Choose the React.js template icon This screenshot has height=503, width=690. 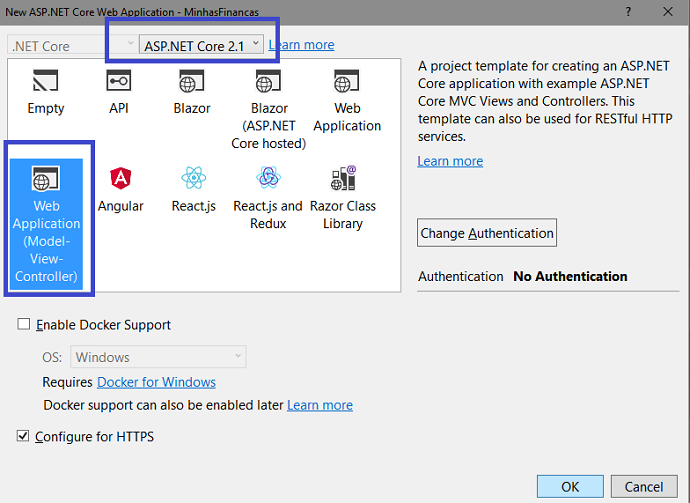tap(194, 178)
